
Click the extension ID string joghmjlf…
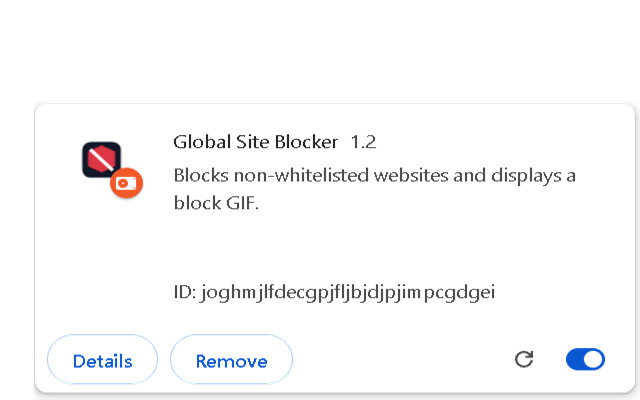tap(348, 293)
